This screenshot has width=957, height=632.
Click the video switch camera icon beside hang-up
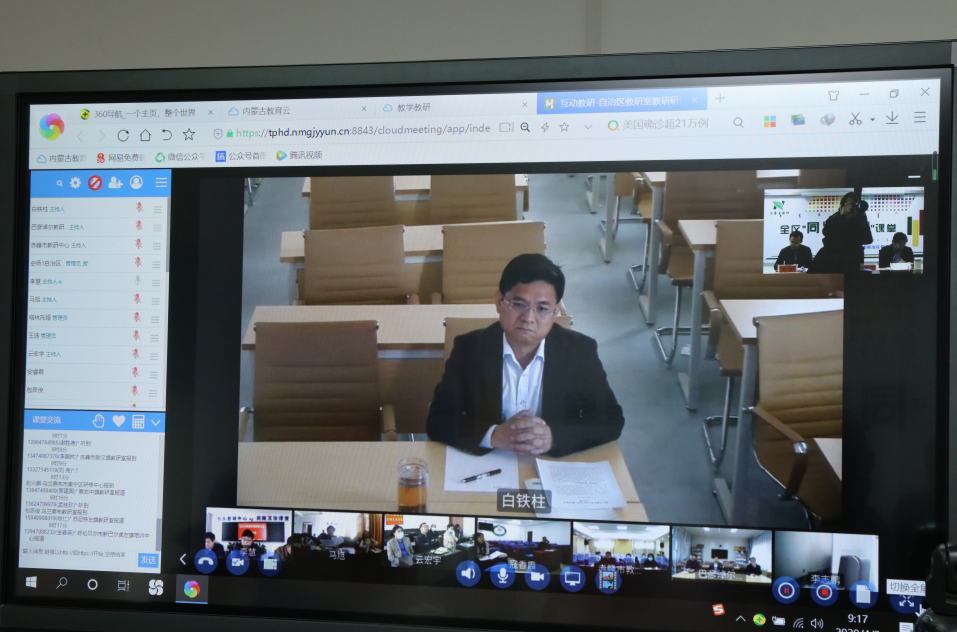237,562
